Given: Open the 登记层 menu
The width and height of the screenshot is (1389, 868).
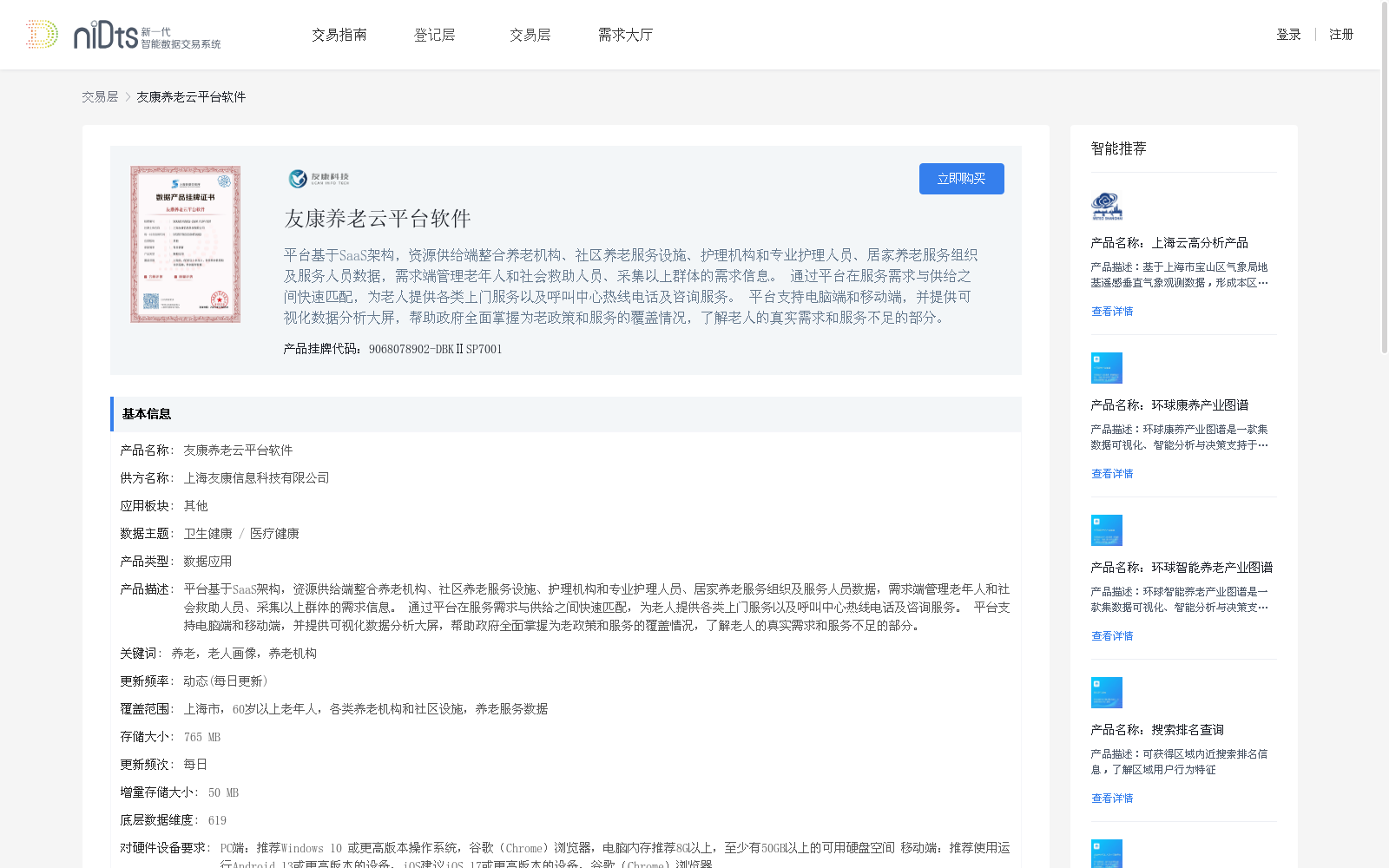Looking at the screenshot, I should [435, 35].
